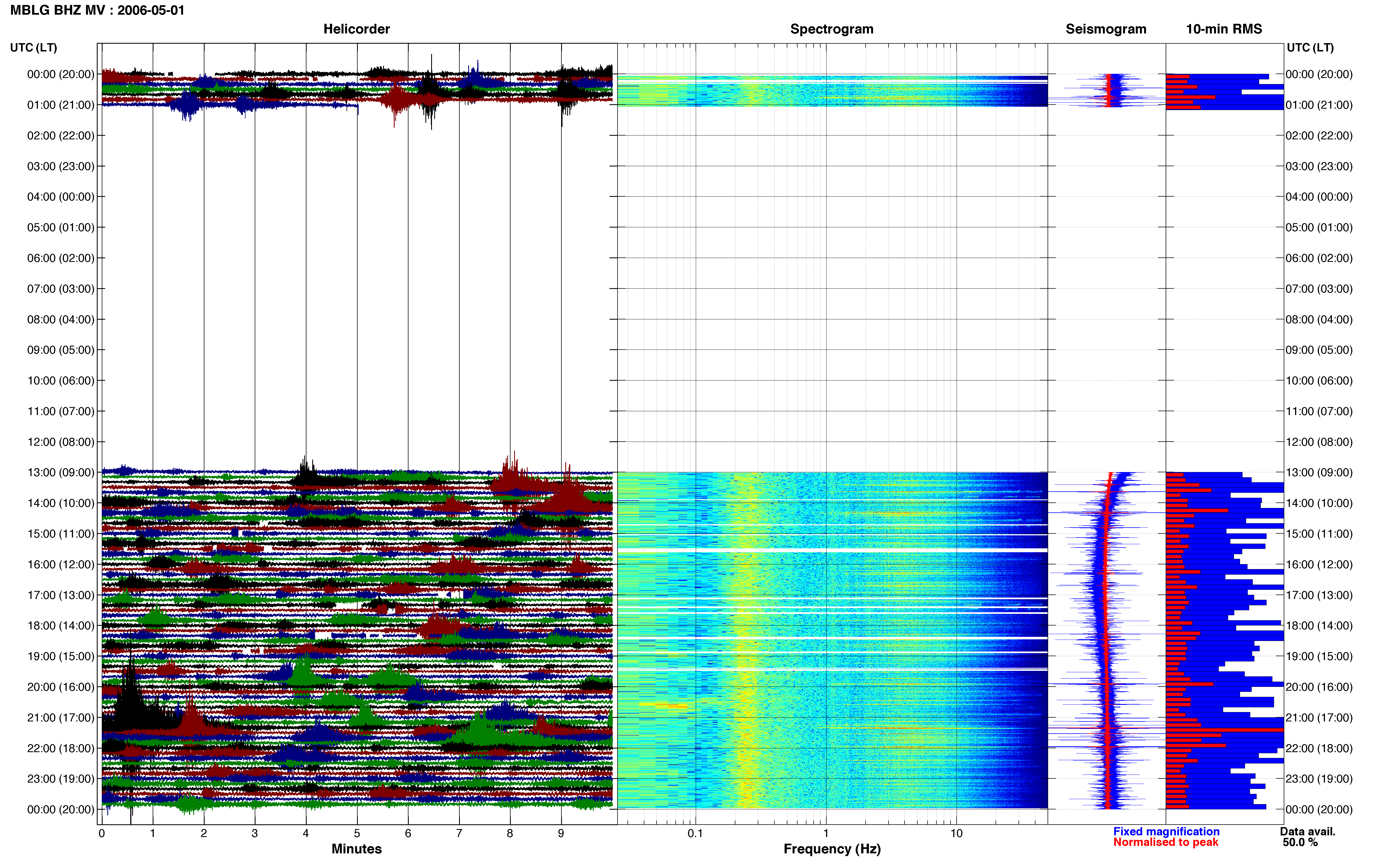Screen dimensions: 1388x868
Task: Click minute tick label '5' on helicorder
Action: point(357,833)
